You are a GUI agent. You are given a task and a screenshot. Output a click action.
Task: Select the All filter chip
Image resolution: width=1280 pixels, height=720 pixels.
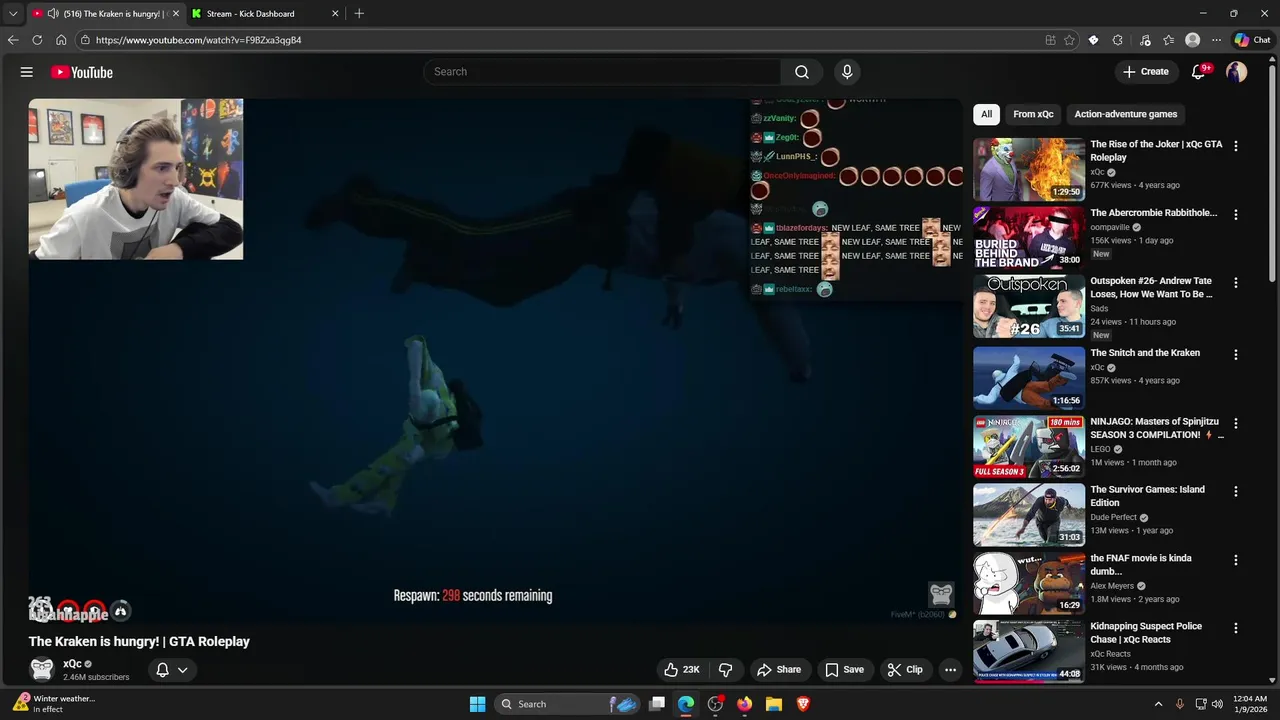(x=986, y=114)
